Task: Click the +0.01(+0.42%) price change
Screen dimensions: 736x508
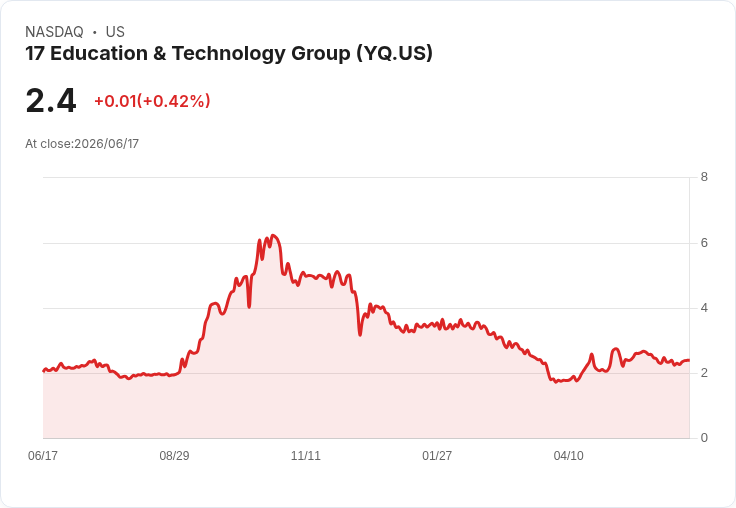Action: tap(152, 101)
